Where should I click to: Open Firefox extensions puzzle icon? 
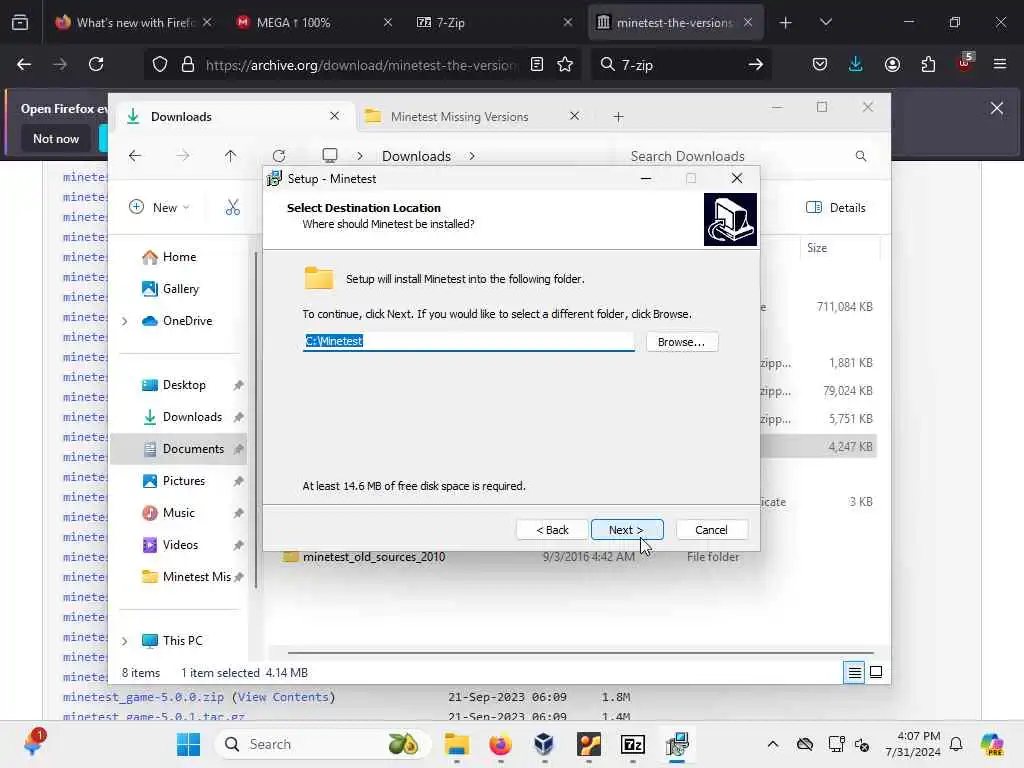point(928,64)
